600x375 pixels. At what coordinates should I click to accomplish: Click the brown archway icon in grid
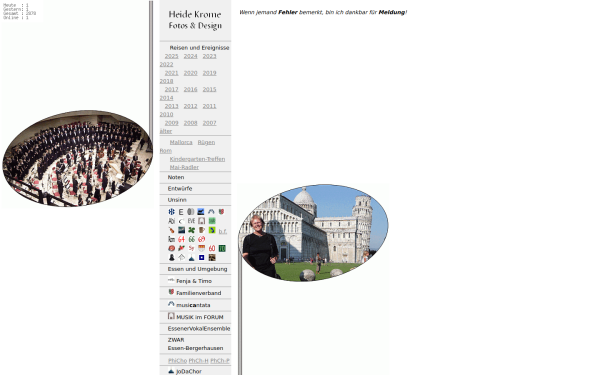point(202,221)
